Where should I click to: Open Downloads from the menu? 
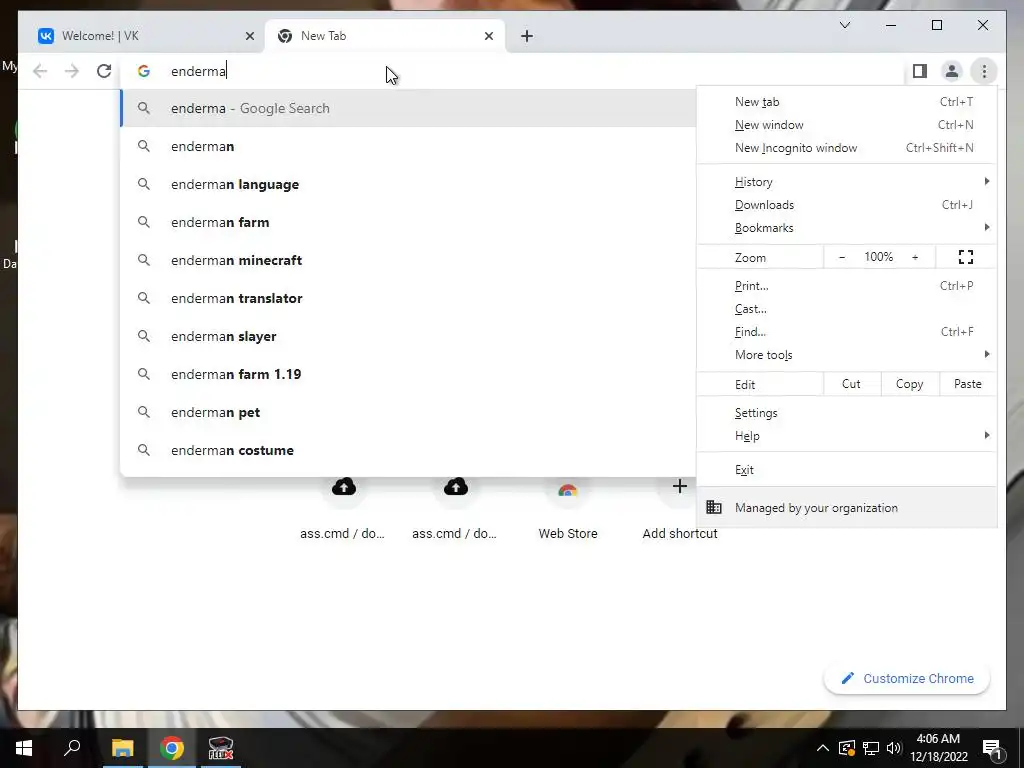coord(847,204)
